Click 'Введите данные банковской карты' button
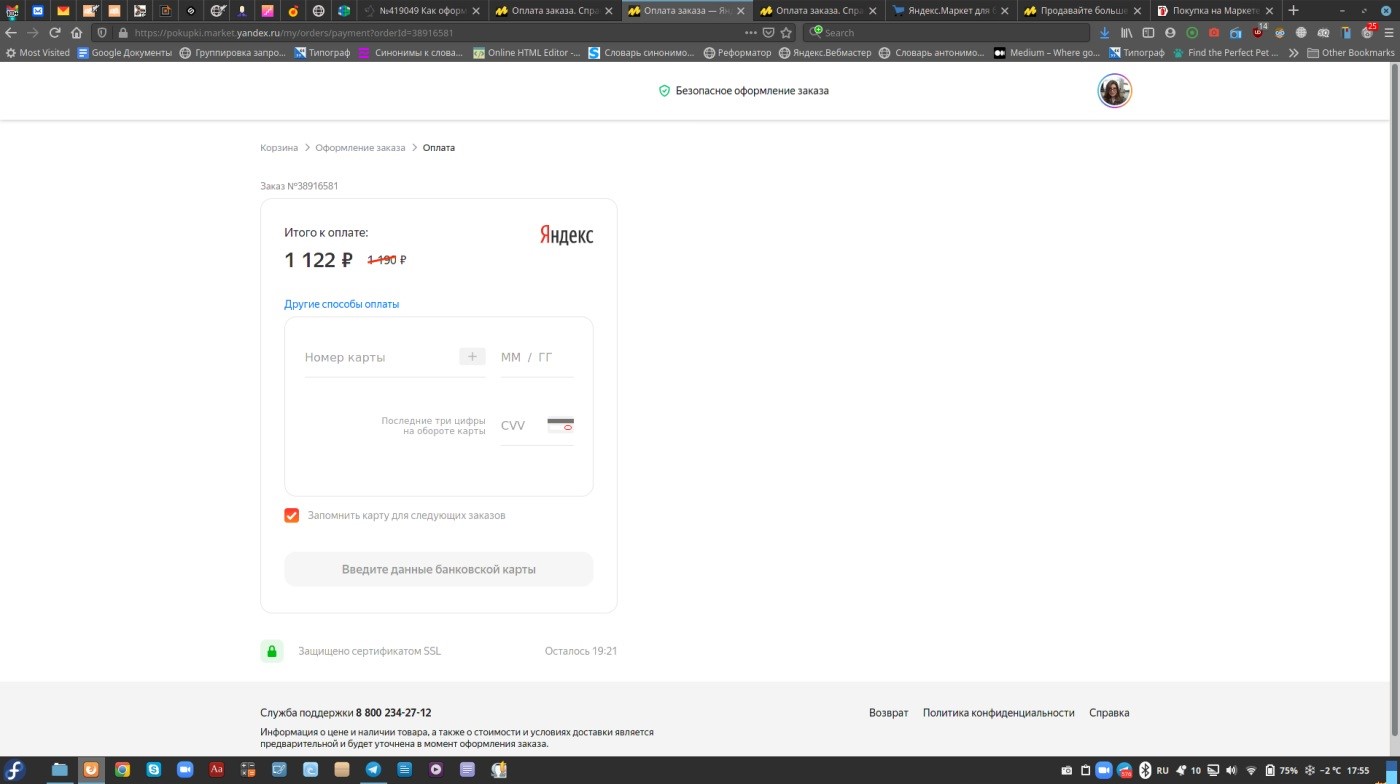 [x=439, y=569]
